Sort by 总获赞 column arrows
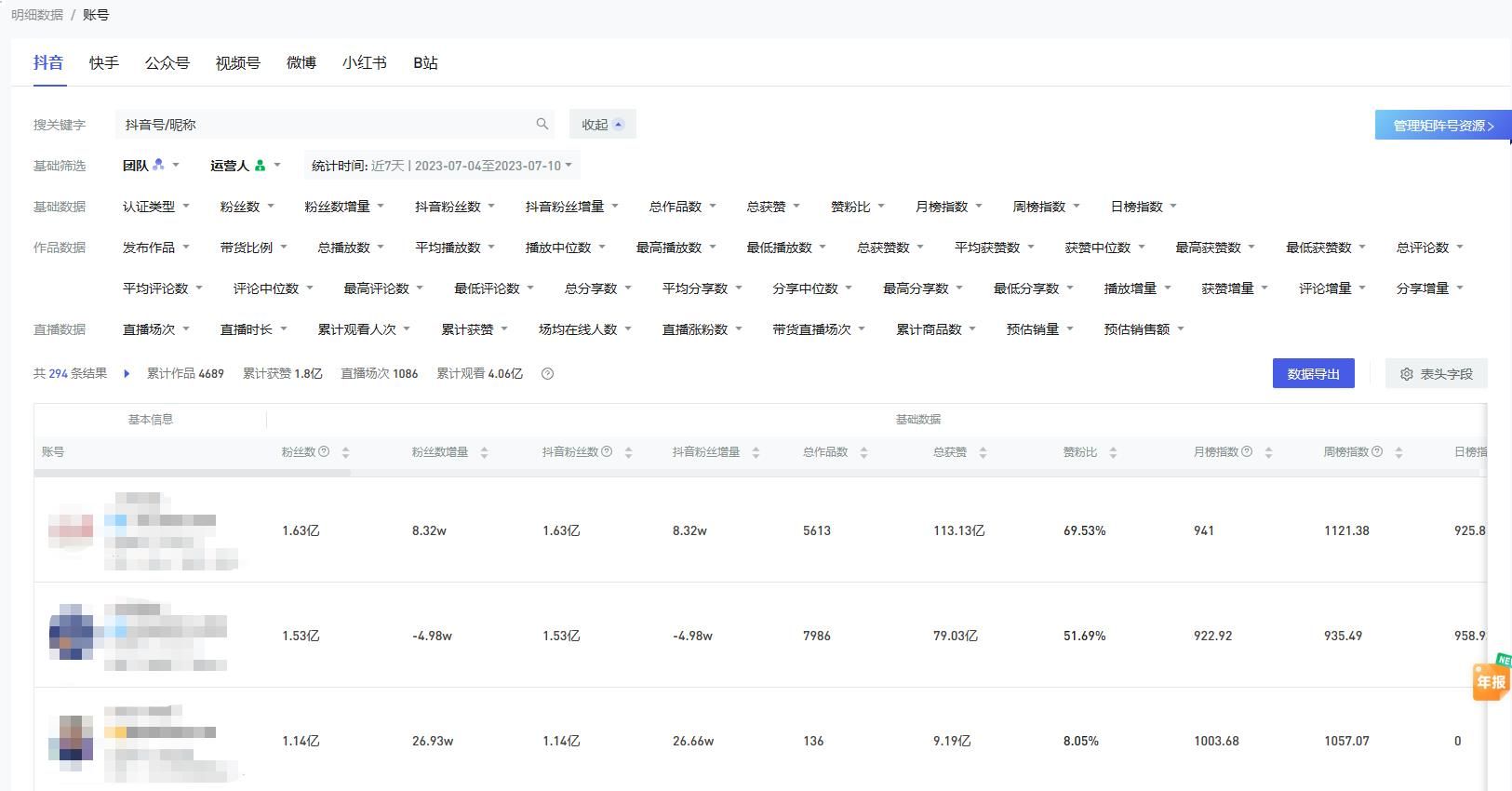Viewport: 1512px width, 791px height. (983, 452)
